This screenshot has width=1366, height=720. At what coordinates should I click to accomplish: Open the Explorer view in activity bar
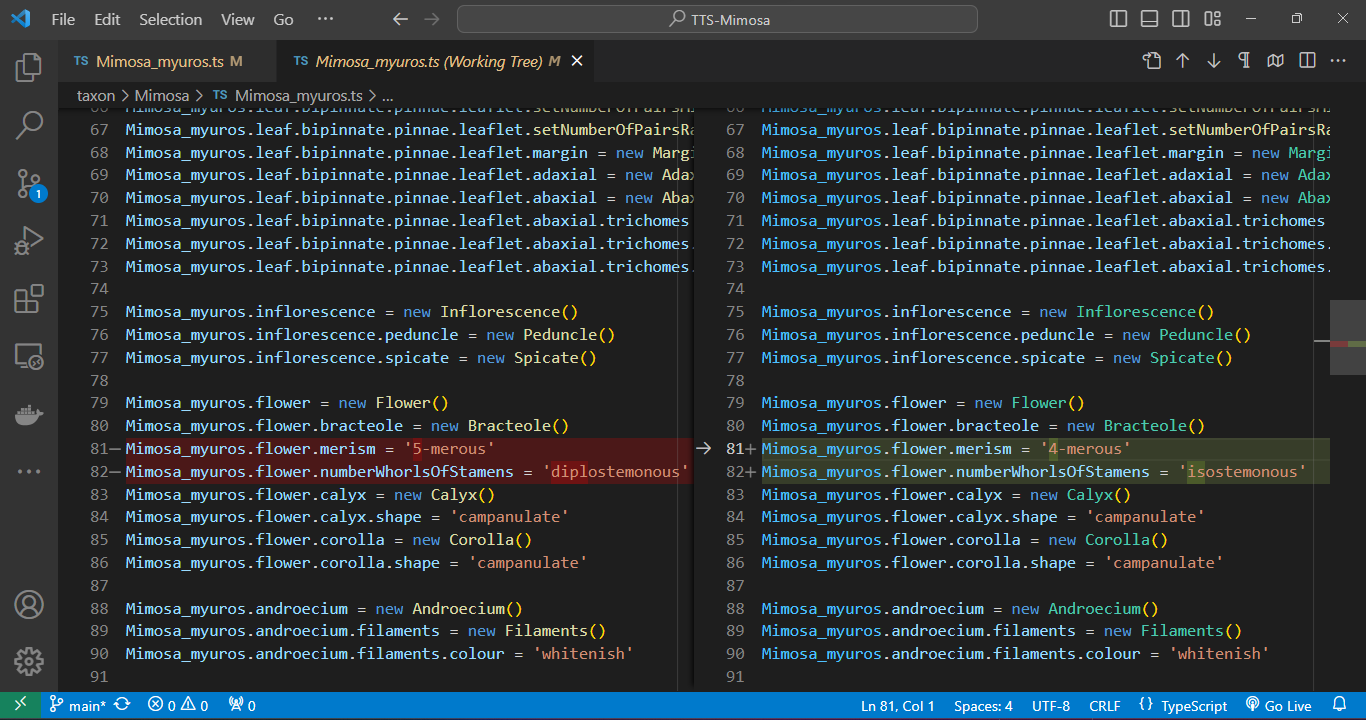click(28, 68)
